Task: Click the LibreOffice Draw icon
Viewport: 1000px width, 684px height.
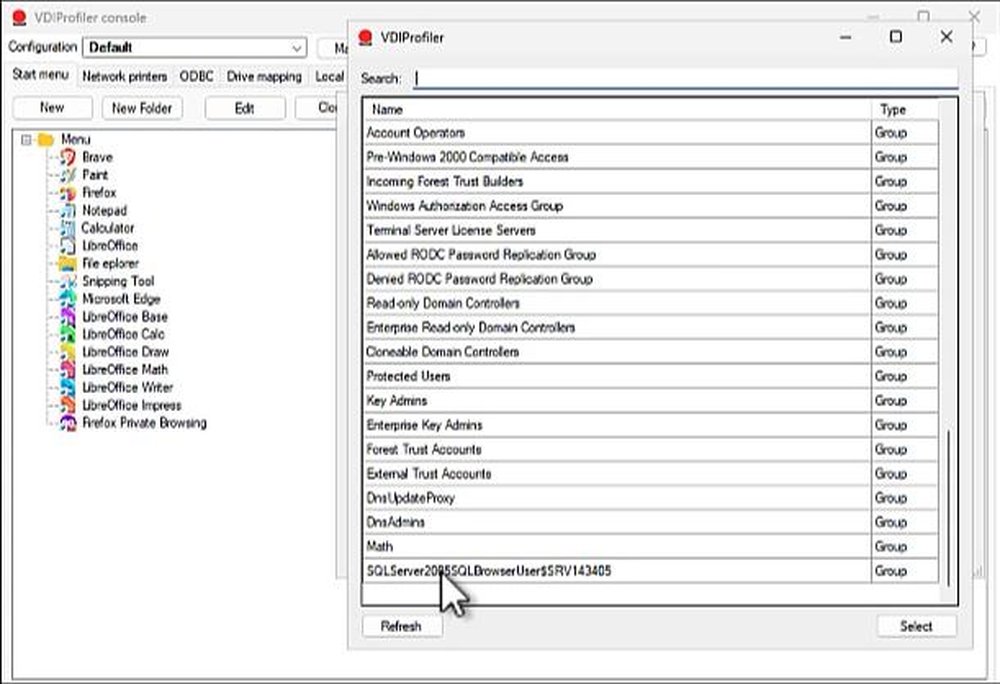Action: (68, 352)
